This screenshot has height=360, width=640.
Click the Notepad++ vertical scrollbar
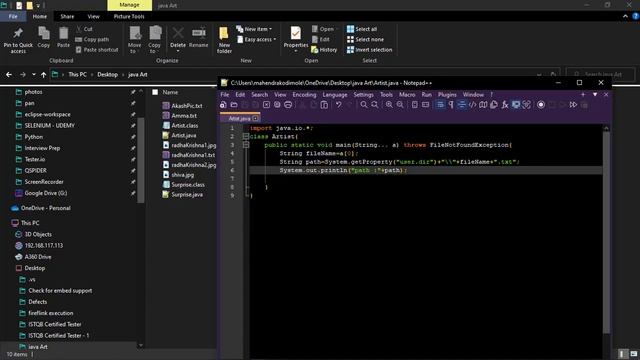click(606, 233)
